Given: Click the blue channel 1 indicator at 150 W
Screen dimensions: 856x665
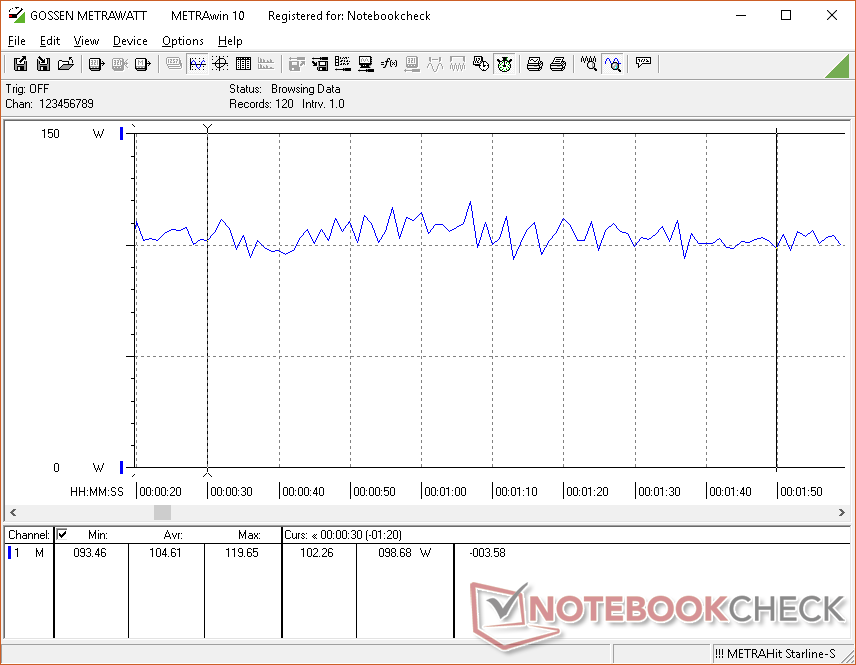Looking at the screenshot, I should pos(121,133).
